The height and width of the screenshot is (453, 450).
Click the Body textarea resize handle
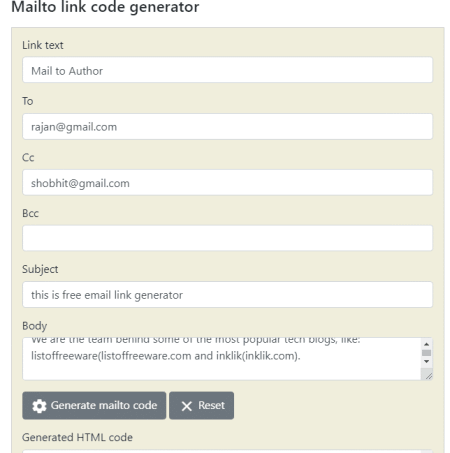[x=429, y=376]
